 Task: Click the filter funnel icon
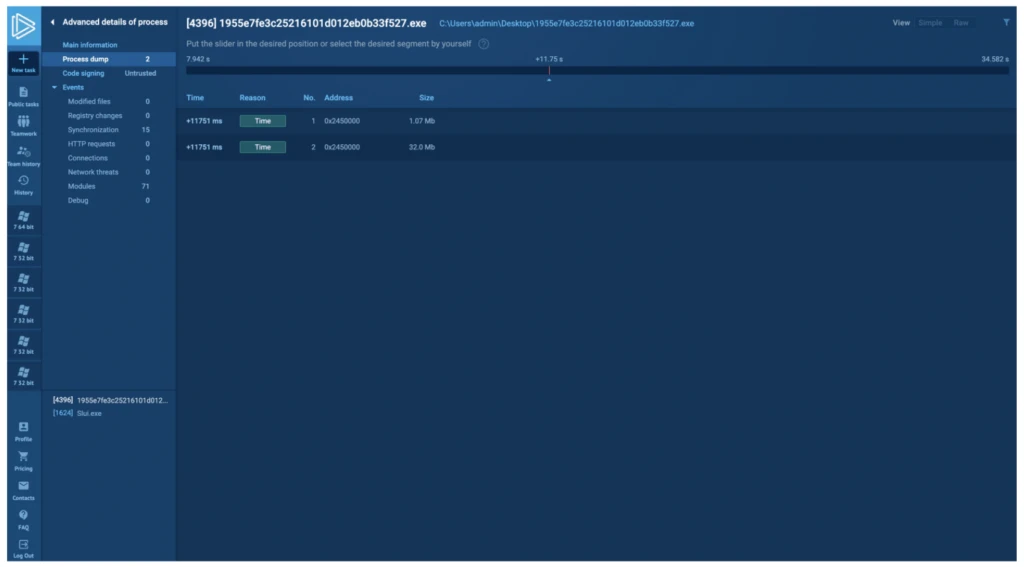(x=1006, y=22)
